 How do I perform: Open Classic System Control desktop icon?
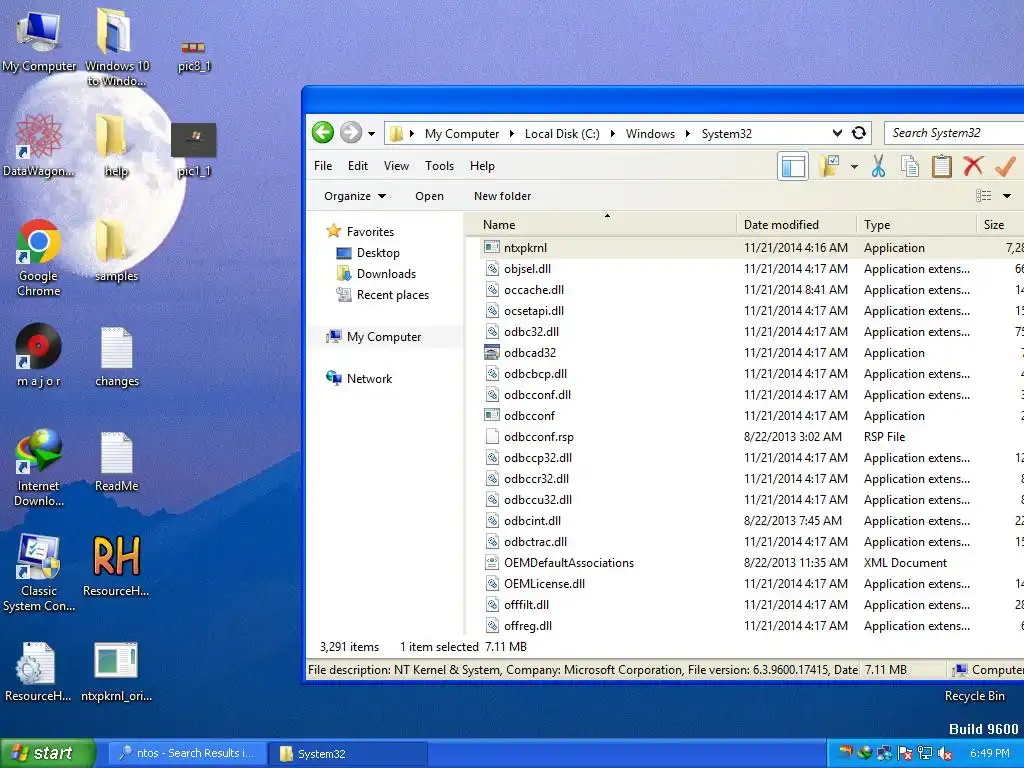39,573
